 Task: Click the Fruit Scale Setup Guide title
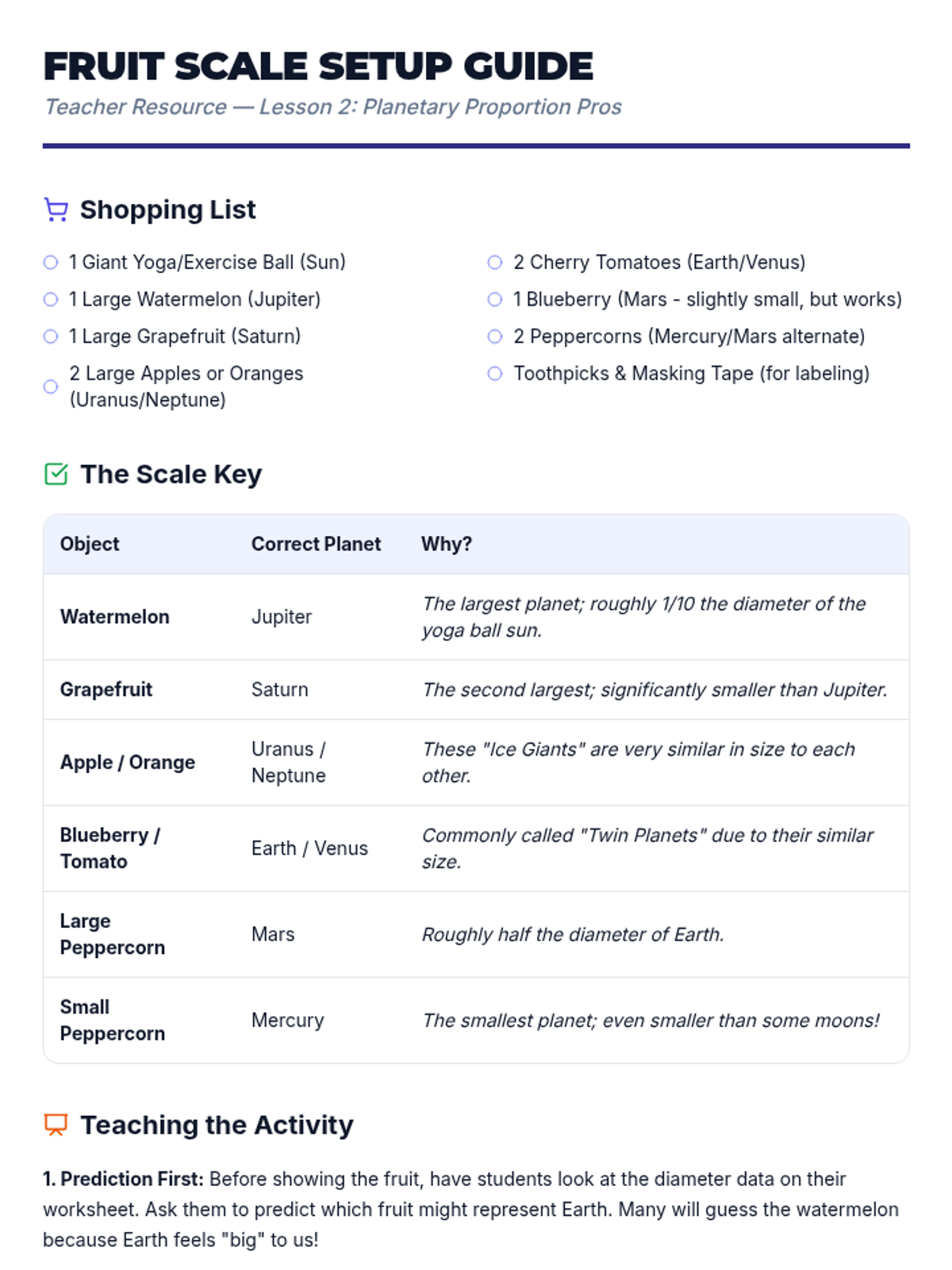click(318, 66)
